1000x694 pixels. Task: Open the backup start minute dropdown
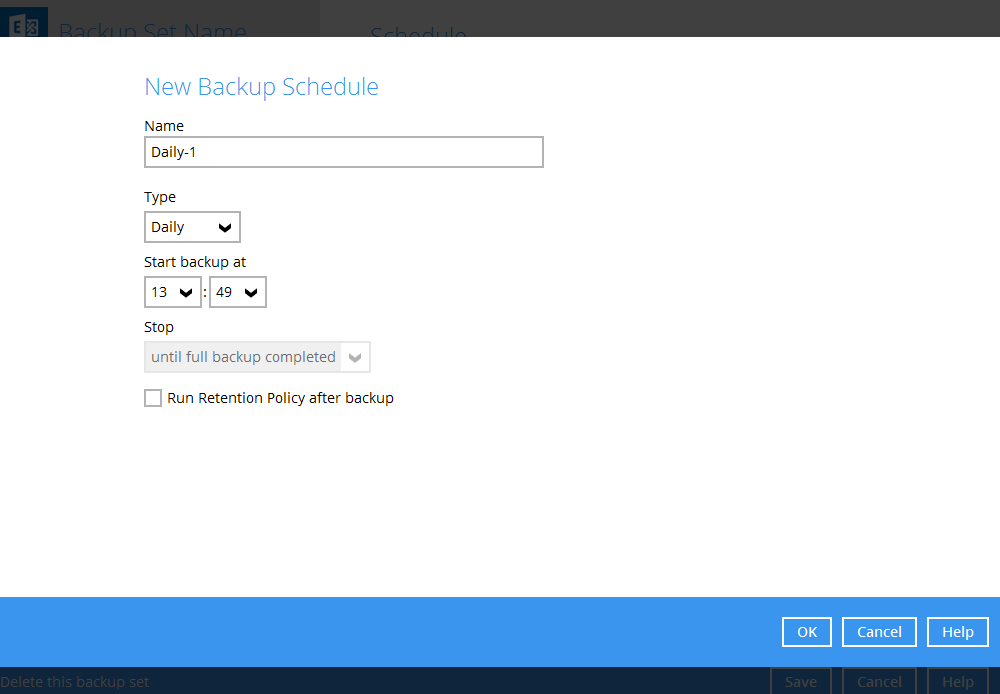[237, 292]
